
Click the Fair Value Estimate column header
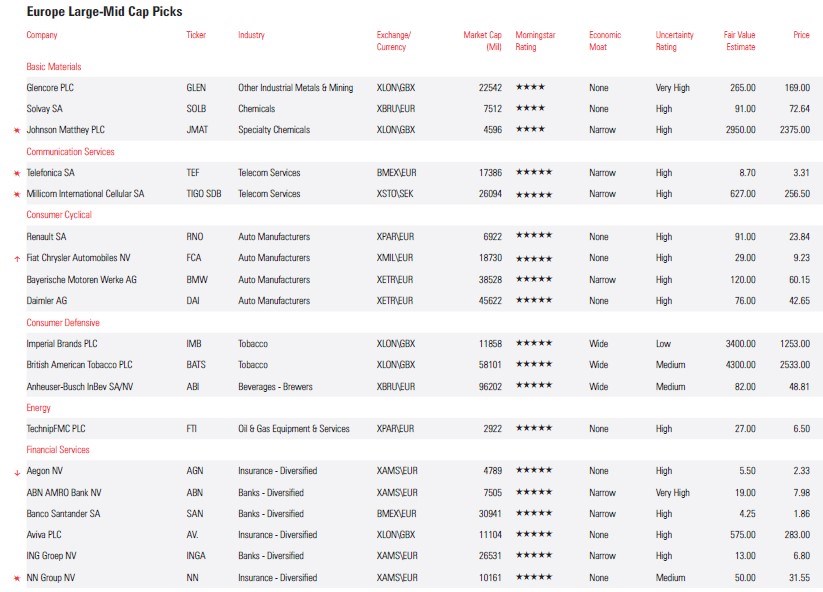point(740,41)
